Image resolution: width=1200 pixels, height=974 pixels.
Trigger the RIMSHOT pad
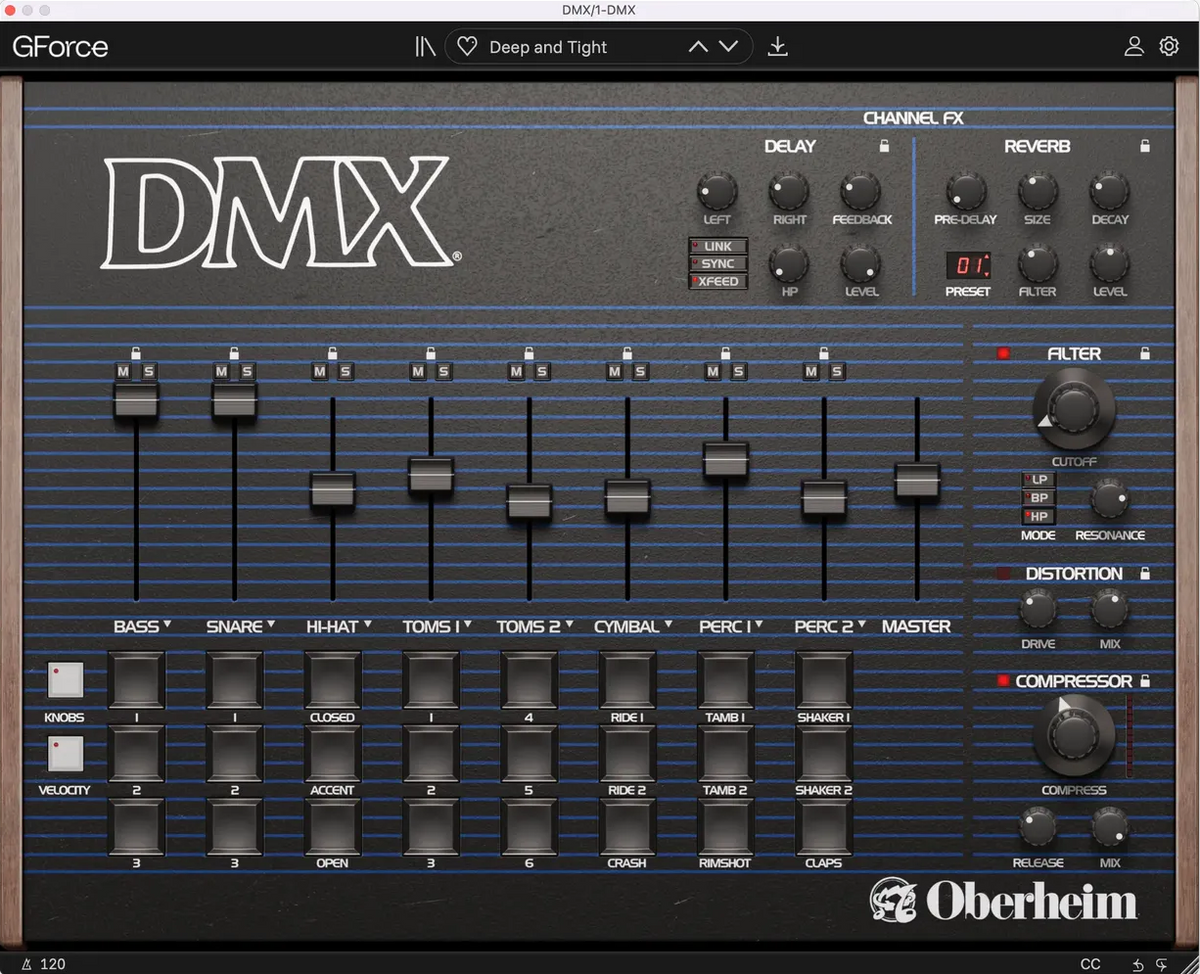(x=725, y=827)
